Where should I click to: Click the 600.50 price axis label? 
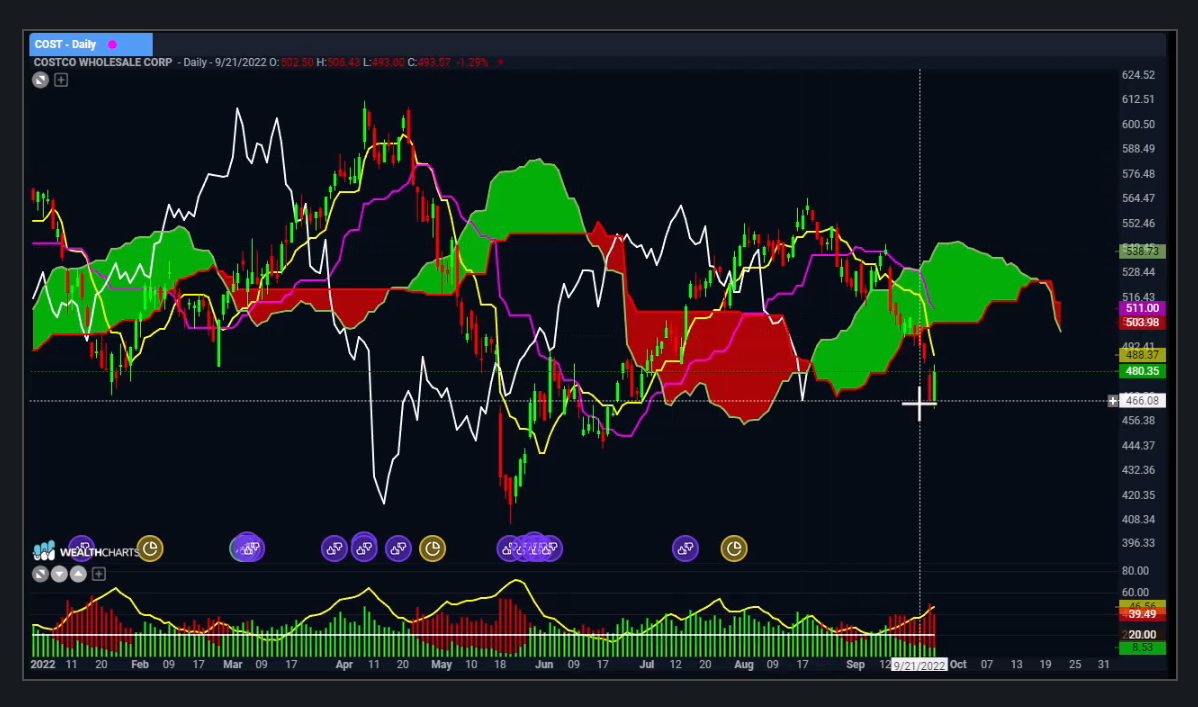pyautogui.click(x=1138, y=124)
